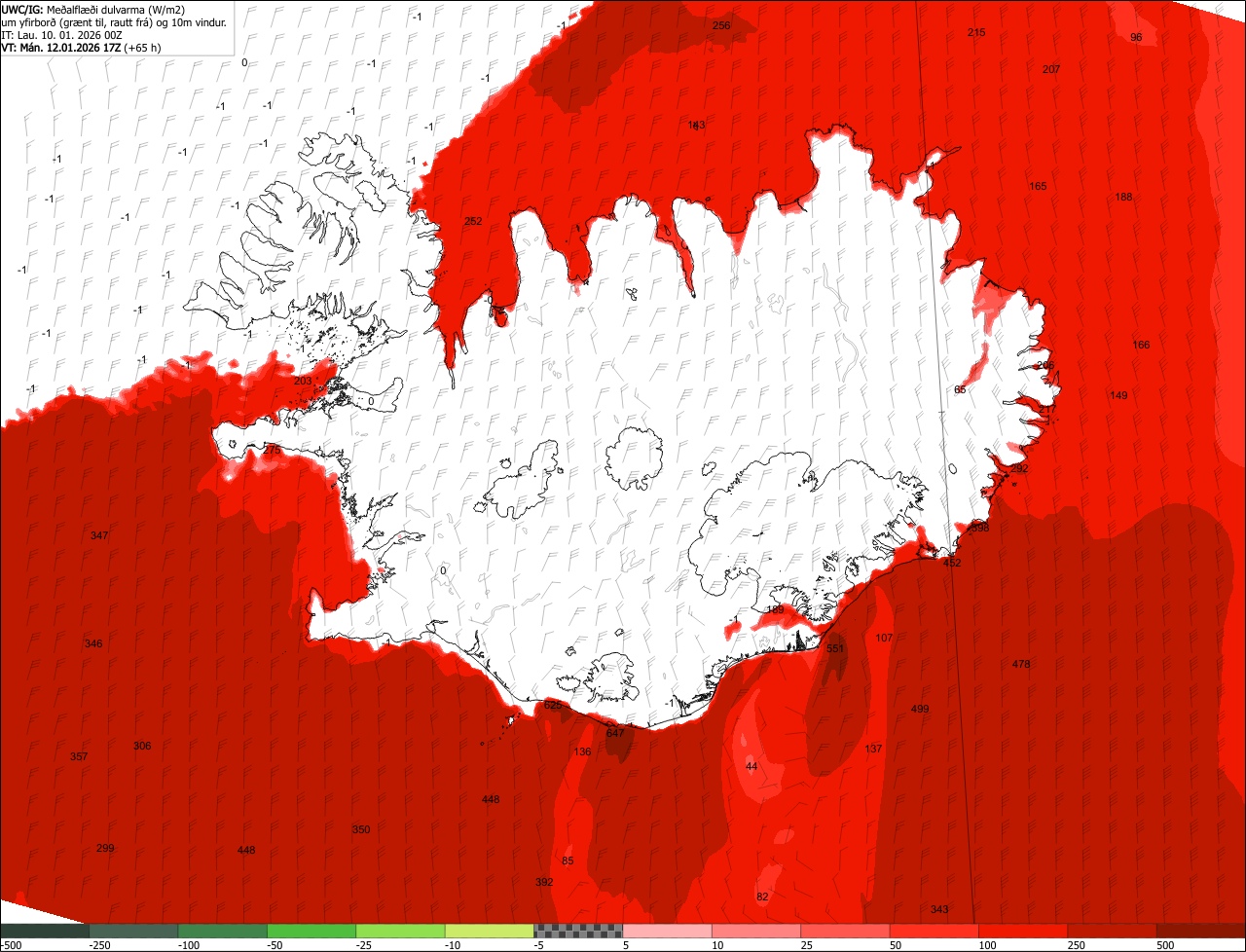Click the legend swatch between 25 and 50
The width and height of the screenshot is (1246, 952).
[x=845, y=931]
